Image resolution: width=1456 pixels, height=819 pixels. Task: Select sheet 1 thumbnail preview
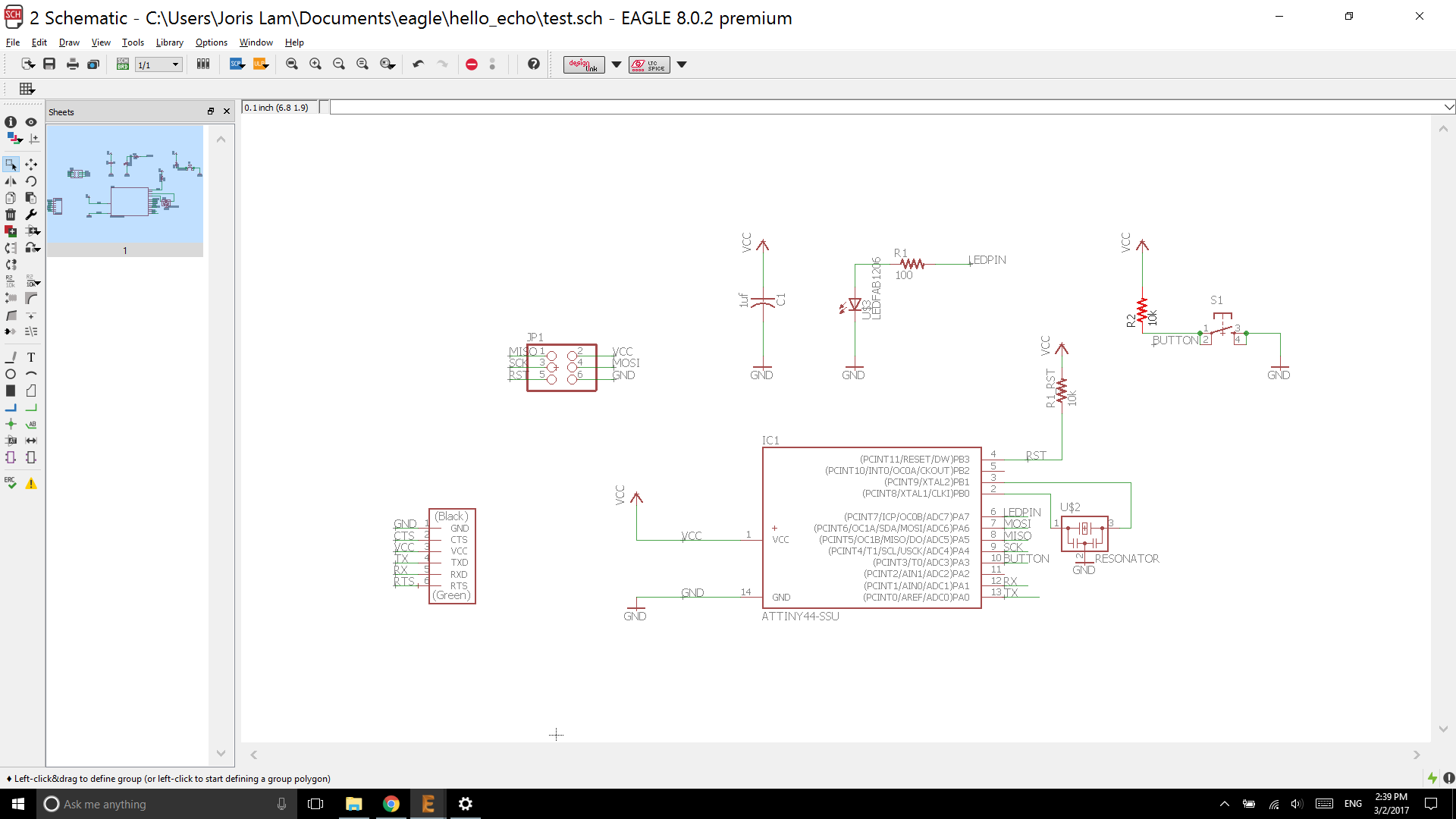tap(124, 186)
